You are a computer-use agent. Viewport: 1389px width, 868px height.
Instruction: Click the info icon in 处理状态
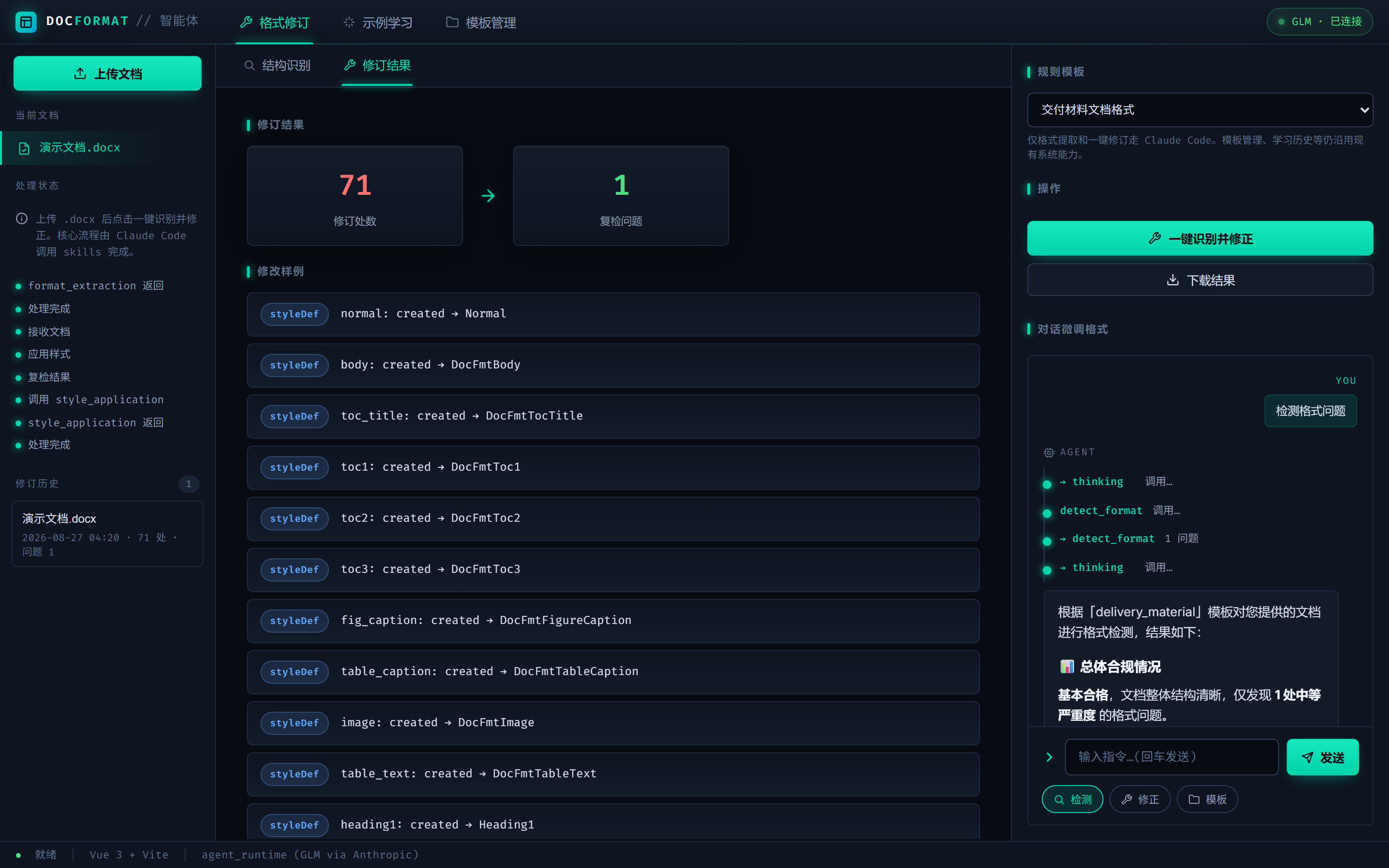(x=22, y=219)
